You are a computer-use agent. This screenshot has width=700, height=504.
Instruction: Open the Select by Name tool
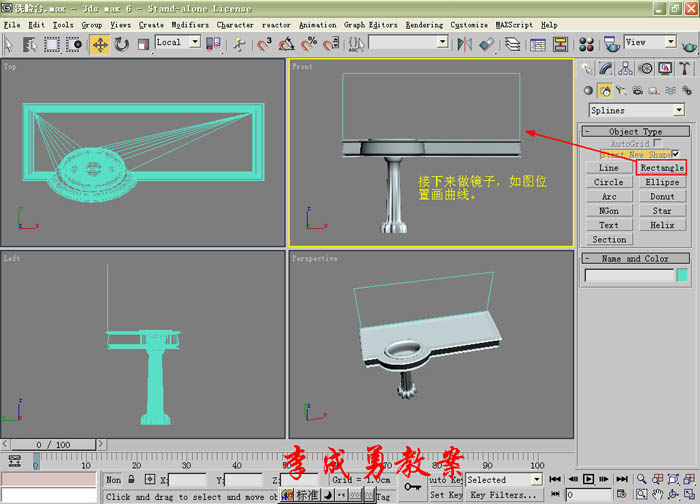[30, 44]
